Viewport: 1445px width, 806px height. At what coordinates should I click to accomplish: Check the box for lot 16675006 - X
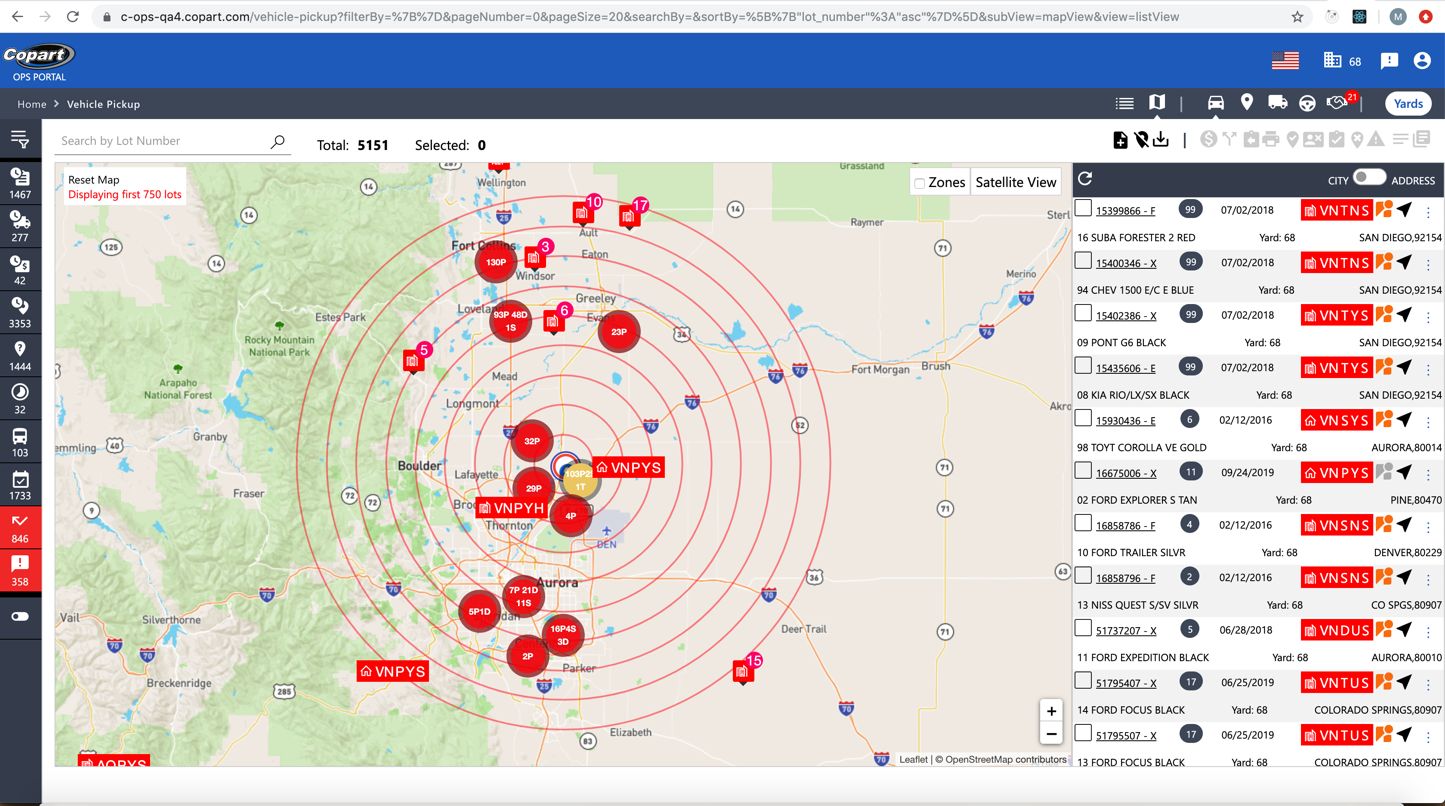(x=1083, y=470)
